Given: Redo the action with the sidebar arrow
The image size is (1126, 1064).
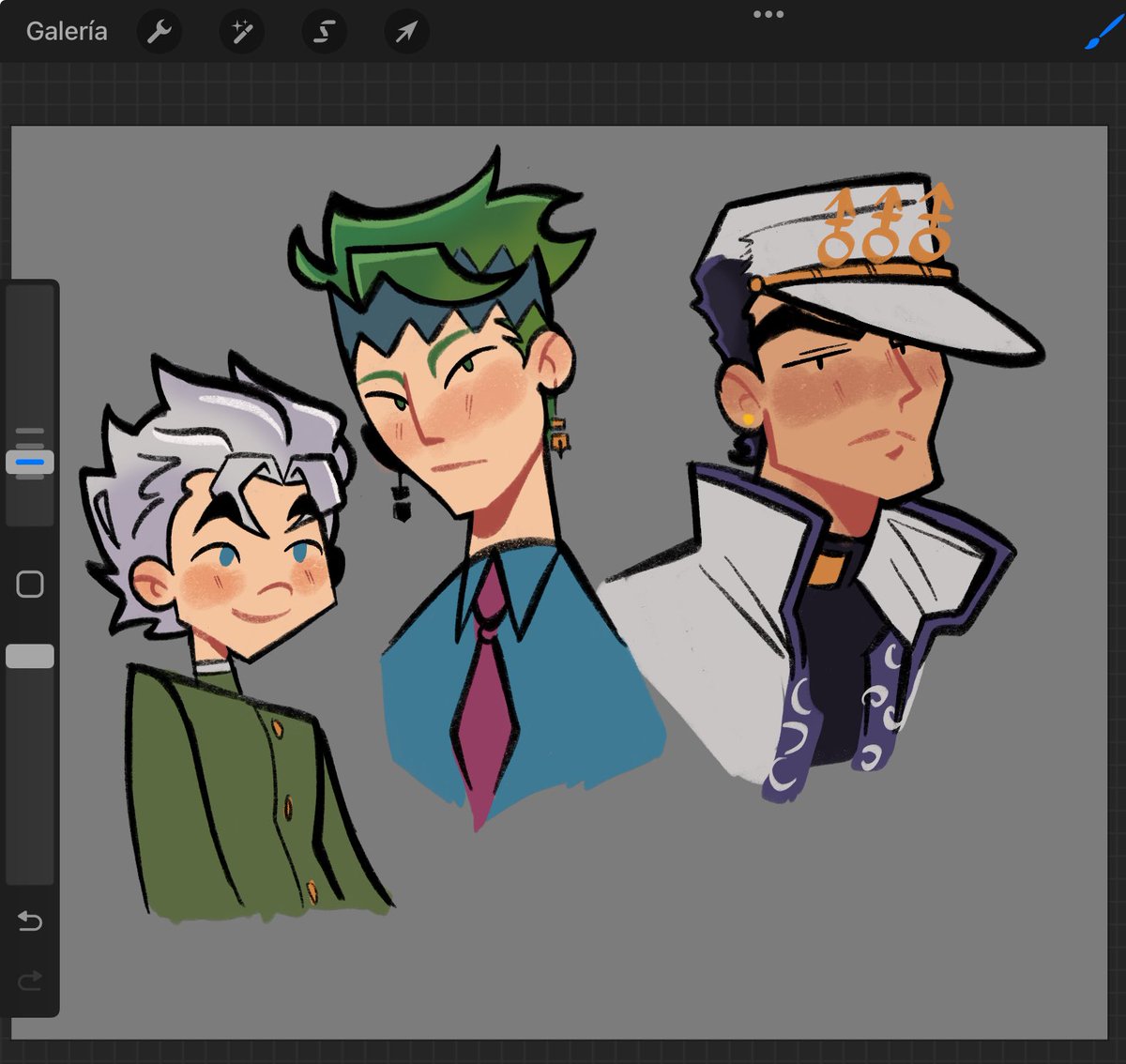Looking at the screenshot, I should click(30, 981).
